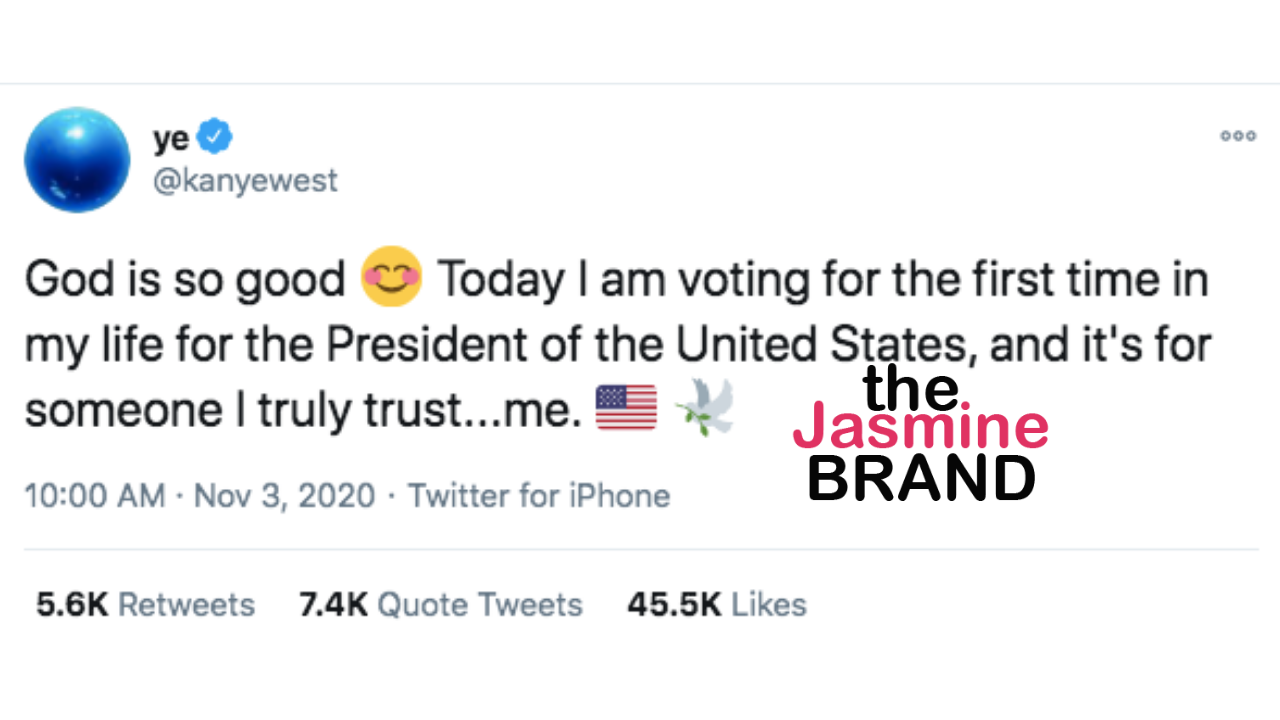
Task: Click the Nov 3, 2020 timestamp
Action: pos(284,495)
